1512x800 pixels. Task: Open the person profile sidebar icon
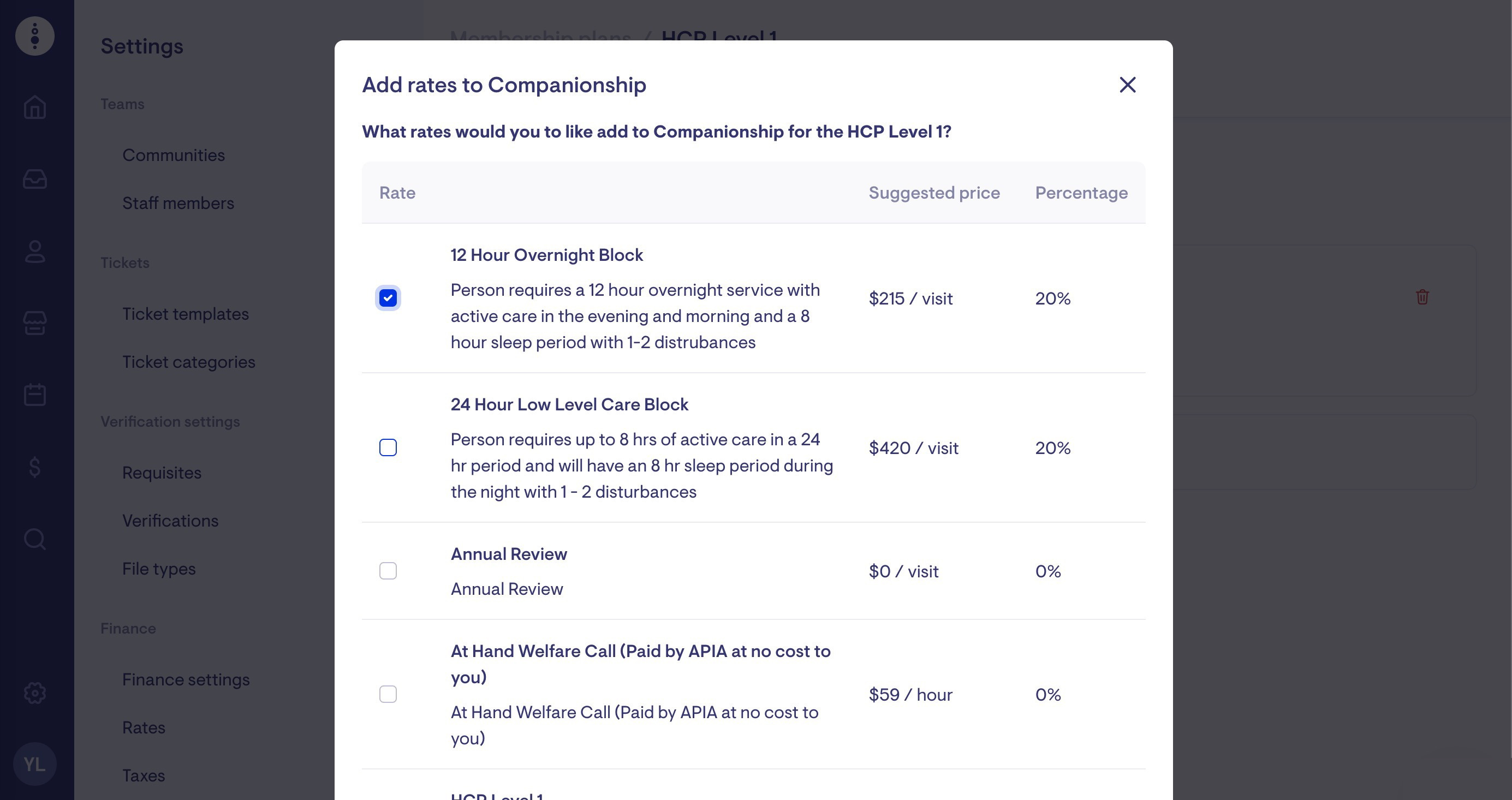(x=34, y=251)
